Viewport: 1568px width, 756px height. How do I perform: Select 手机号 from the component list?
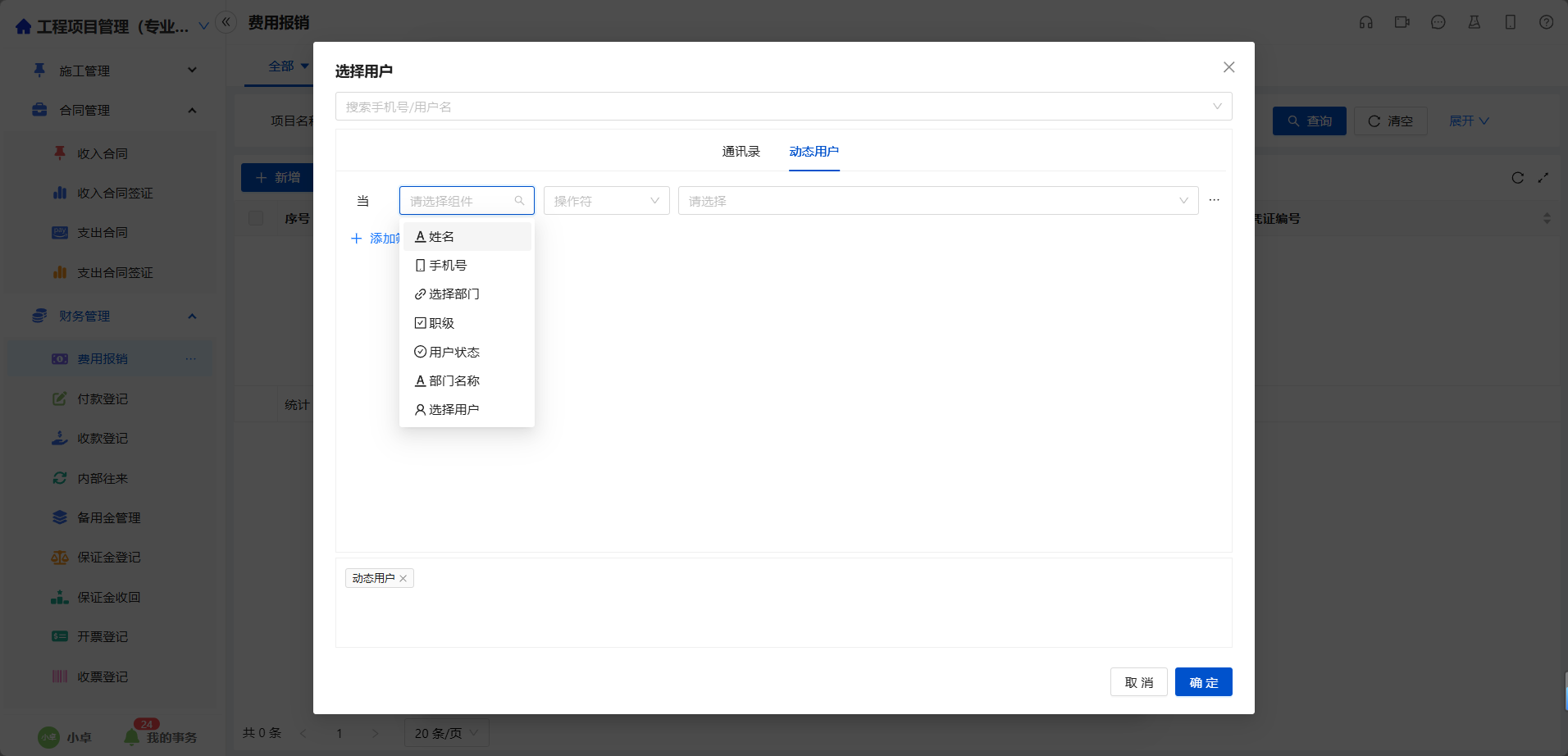448,266
